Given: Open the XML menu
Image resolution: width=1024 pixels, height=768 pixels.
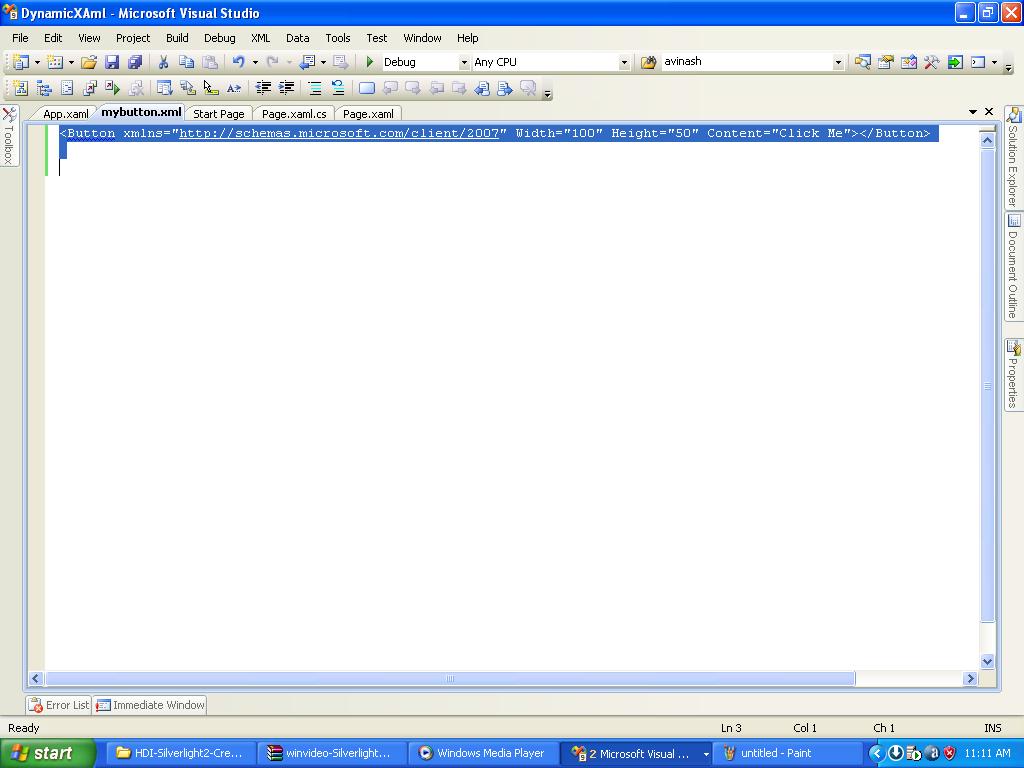Looking at the screenshot, I should (261, 38).
